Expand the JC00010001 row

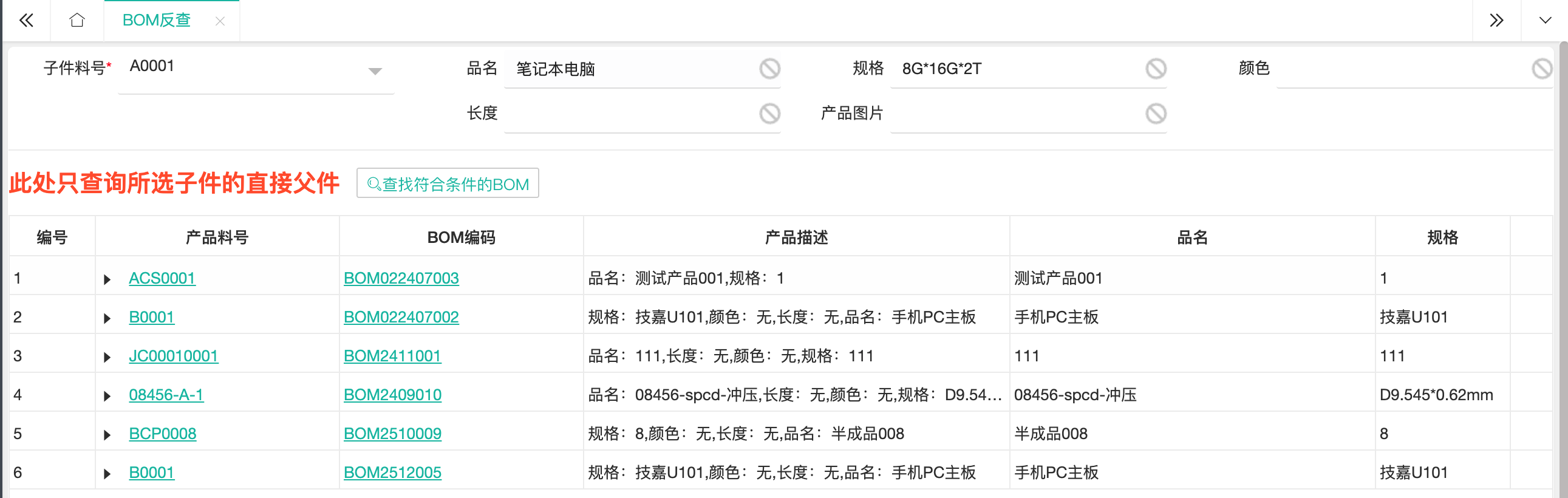click(x=107, y=357)
